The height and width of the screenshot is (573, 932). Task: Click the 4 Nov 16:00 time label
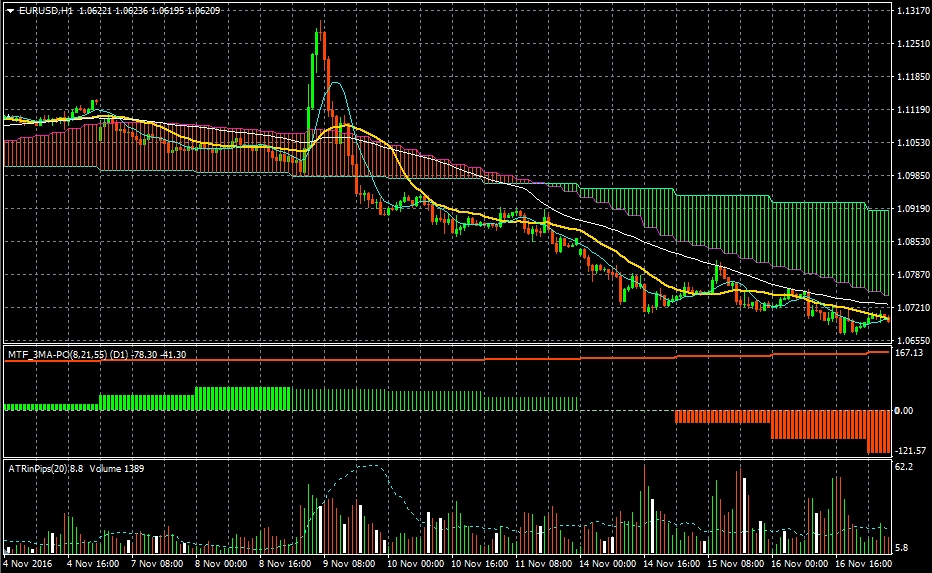tap(93, 563)
